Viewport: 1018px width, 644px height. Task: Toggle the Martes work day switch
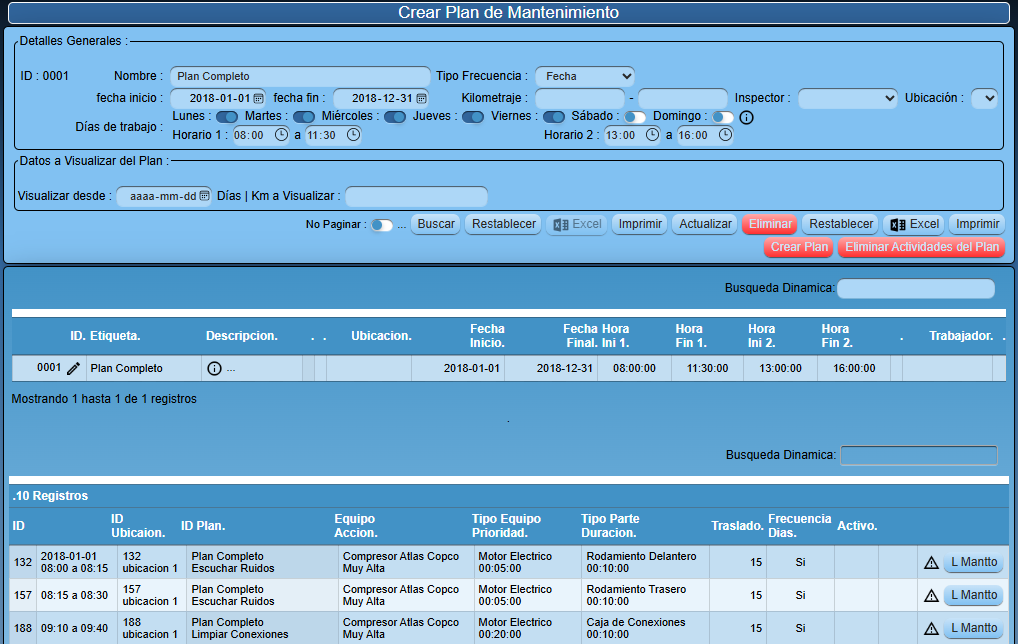pyautogui.click(x=304, y=117)
